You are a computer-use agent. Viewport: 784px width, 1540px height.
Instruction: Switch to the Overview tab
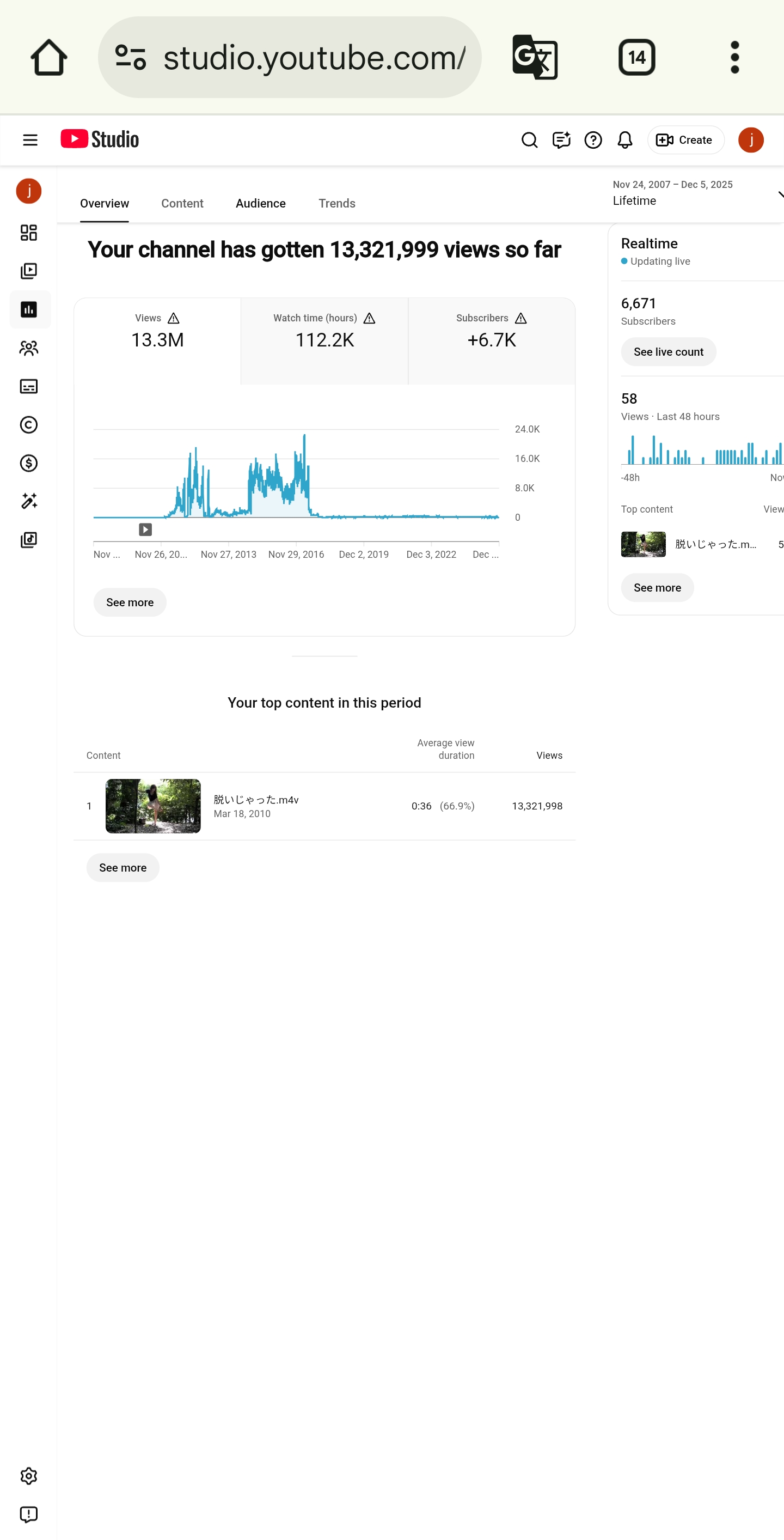point(105,203)
